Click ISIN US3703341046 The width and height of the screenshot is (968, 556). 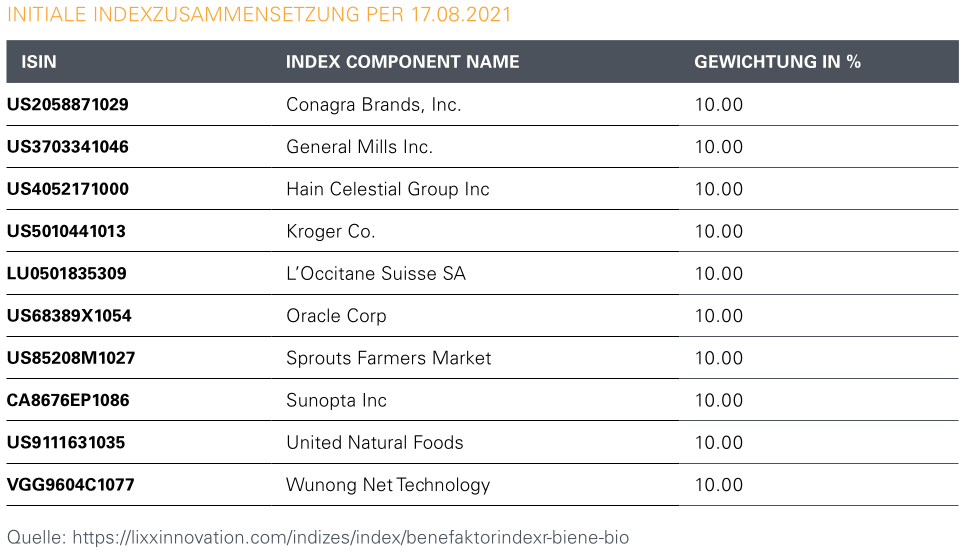[x=67, y=147]
